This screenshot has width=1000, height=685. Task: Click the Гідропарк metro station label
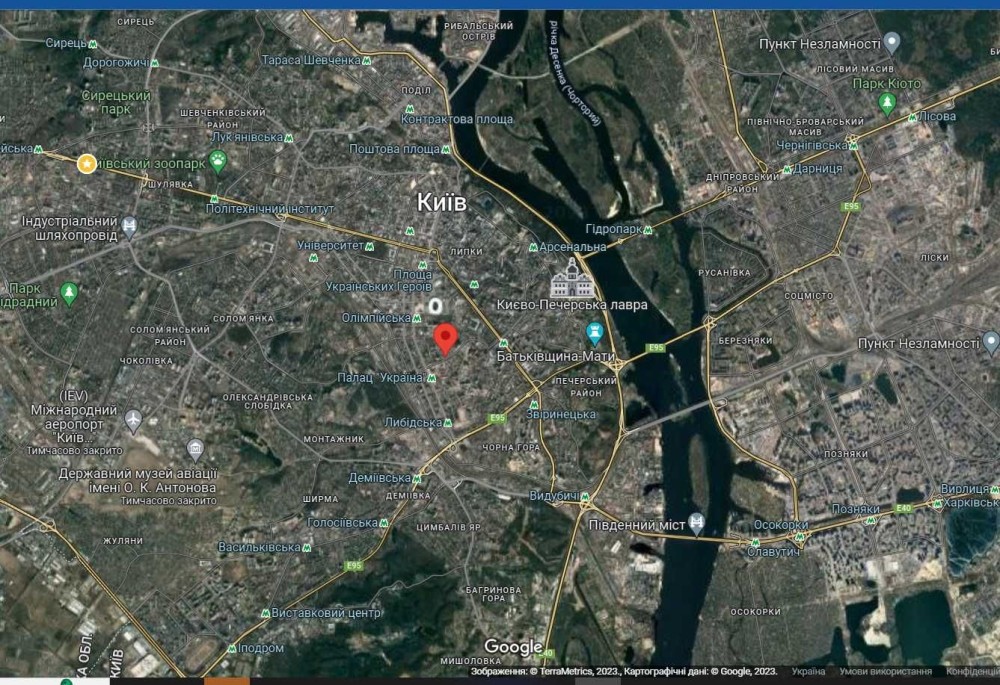coord(614,229)
